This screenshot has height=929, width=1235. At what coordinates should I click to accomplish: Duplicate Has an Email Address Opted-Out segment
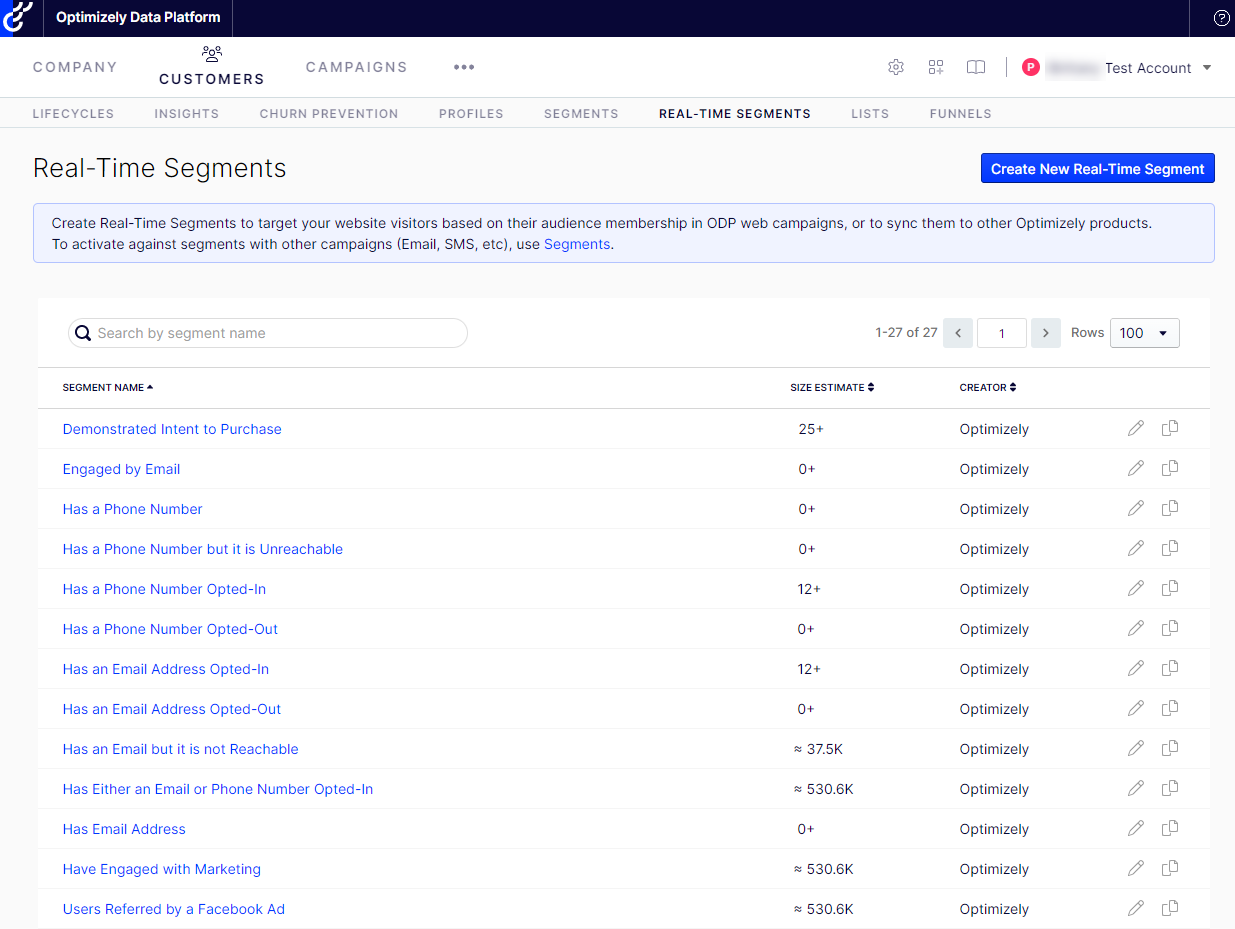[1170, 709]
